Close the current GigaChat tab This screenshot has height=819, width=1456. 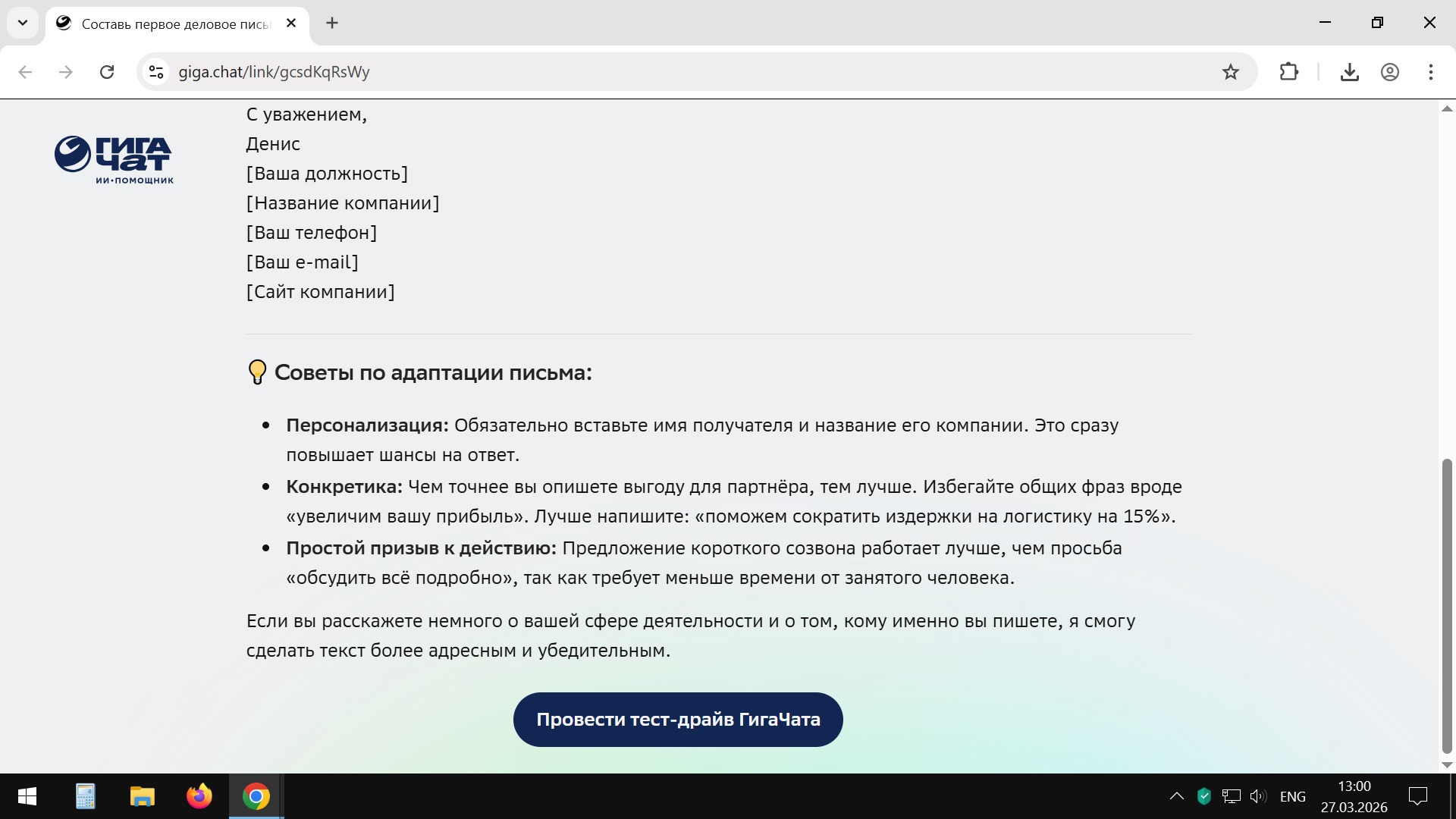[x=291, y=23]
